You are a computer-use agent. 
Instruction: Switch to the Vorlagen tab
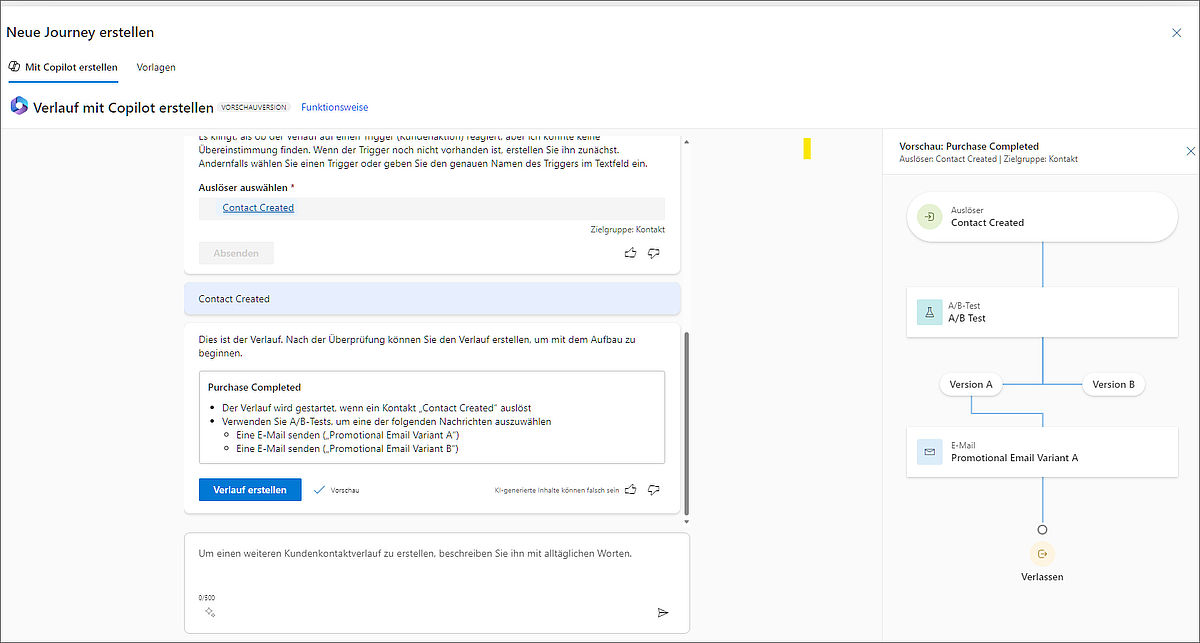[156, 67]
